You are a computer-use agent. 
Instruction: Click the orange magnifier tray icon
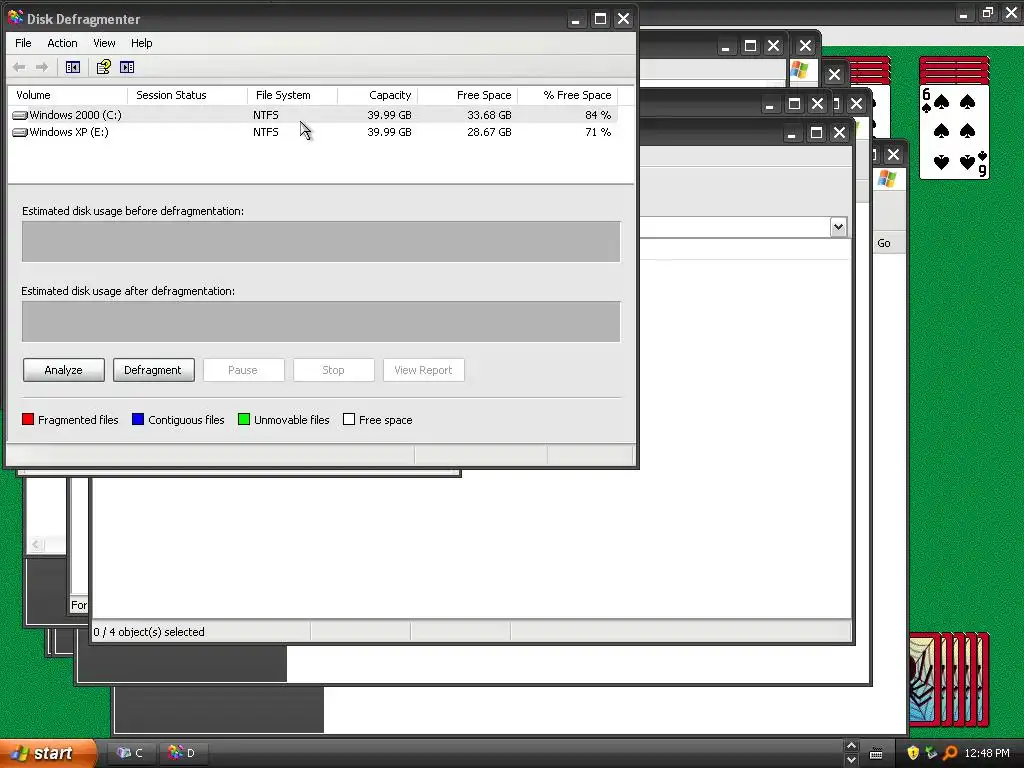(x=950, y=753)
